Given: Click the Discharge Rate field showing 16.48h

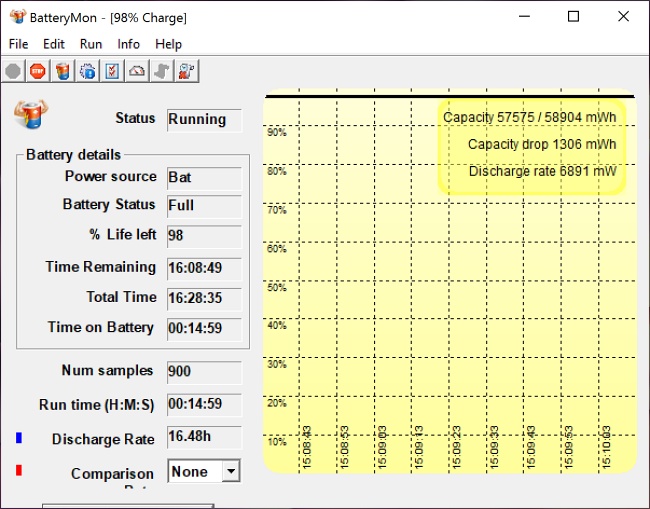Looking at the screenshot, I should [204, 437].
